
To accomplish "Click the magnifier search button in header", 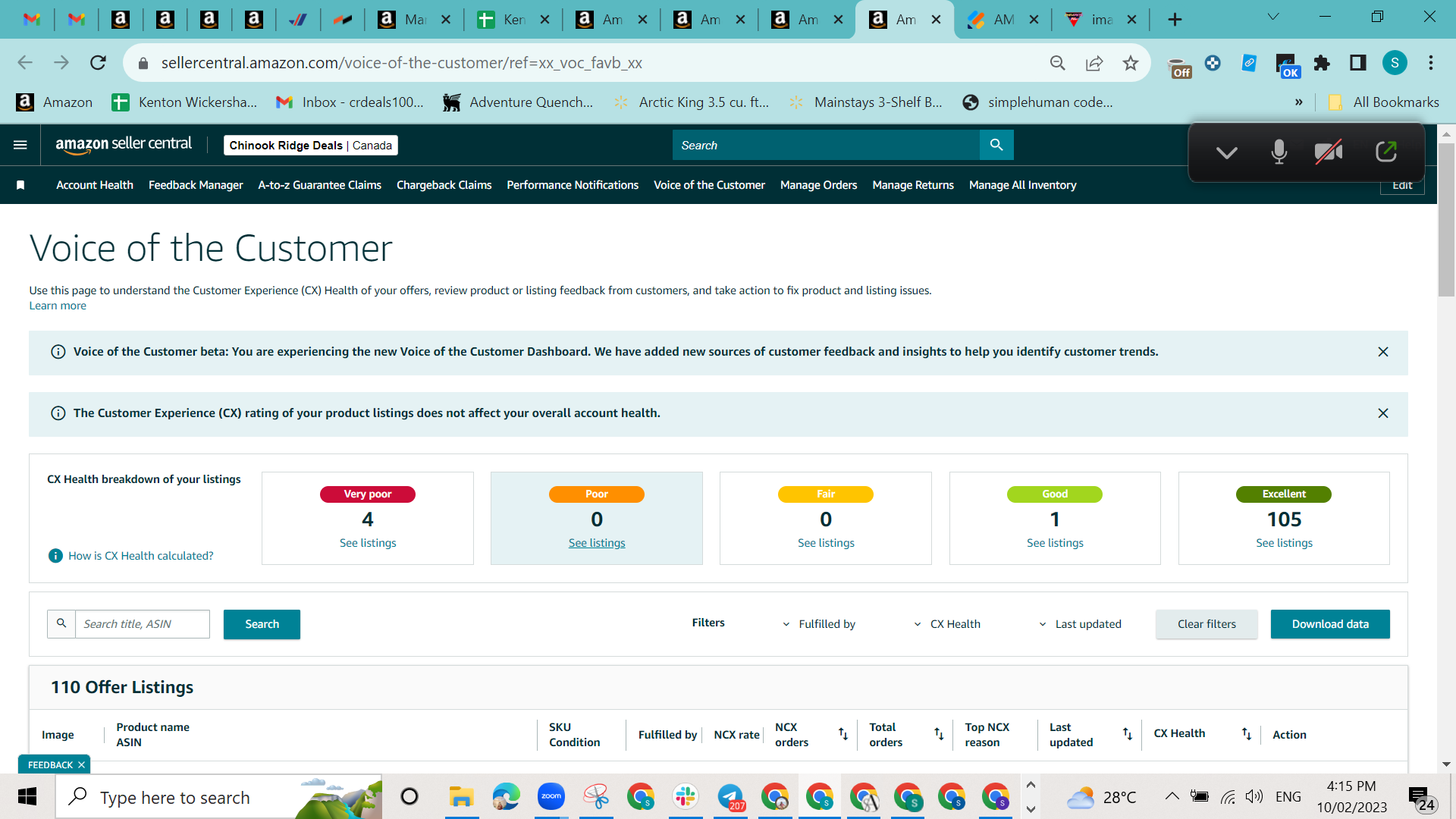I will tap(996, 145).
